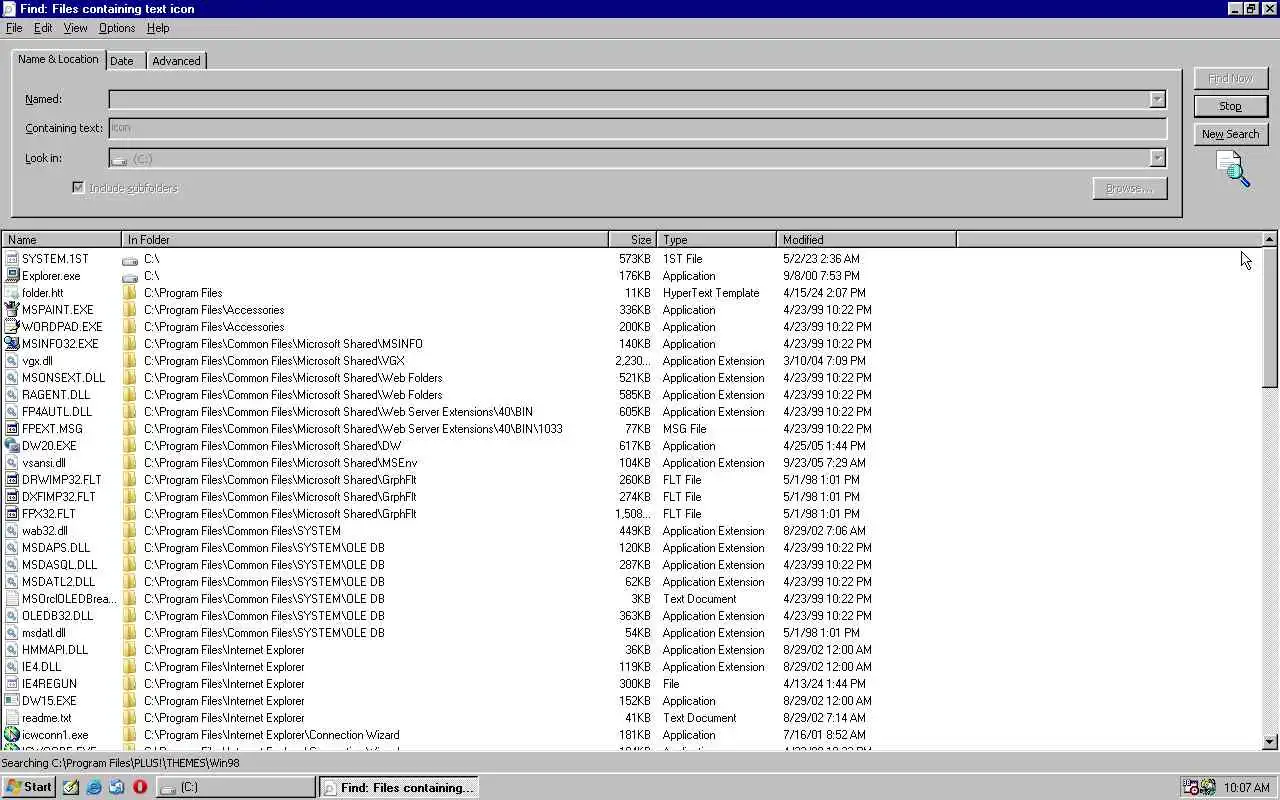Click the Find Now button
This screenshot has height=800, width=1280.
tap(1230, 78)
